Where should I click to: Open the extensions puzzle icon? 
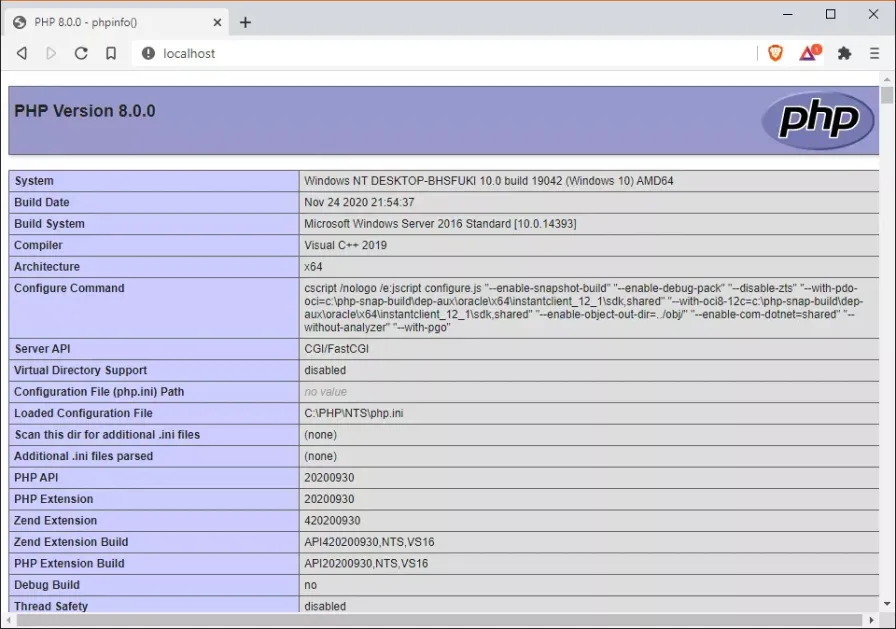[844, 53]
